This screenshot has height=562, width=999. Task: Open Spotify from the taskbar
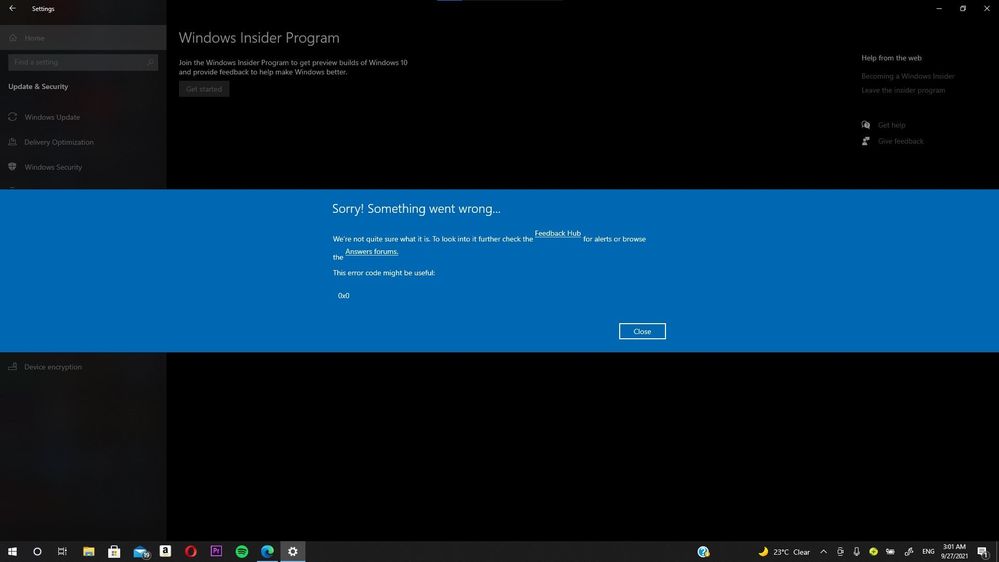(x=241, y=552)
